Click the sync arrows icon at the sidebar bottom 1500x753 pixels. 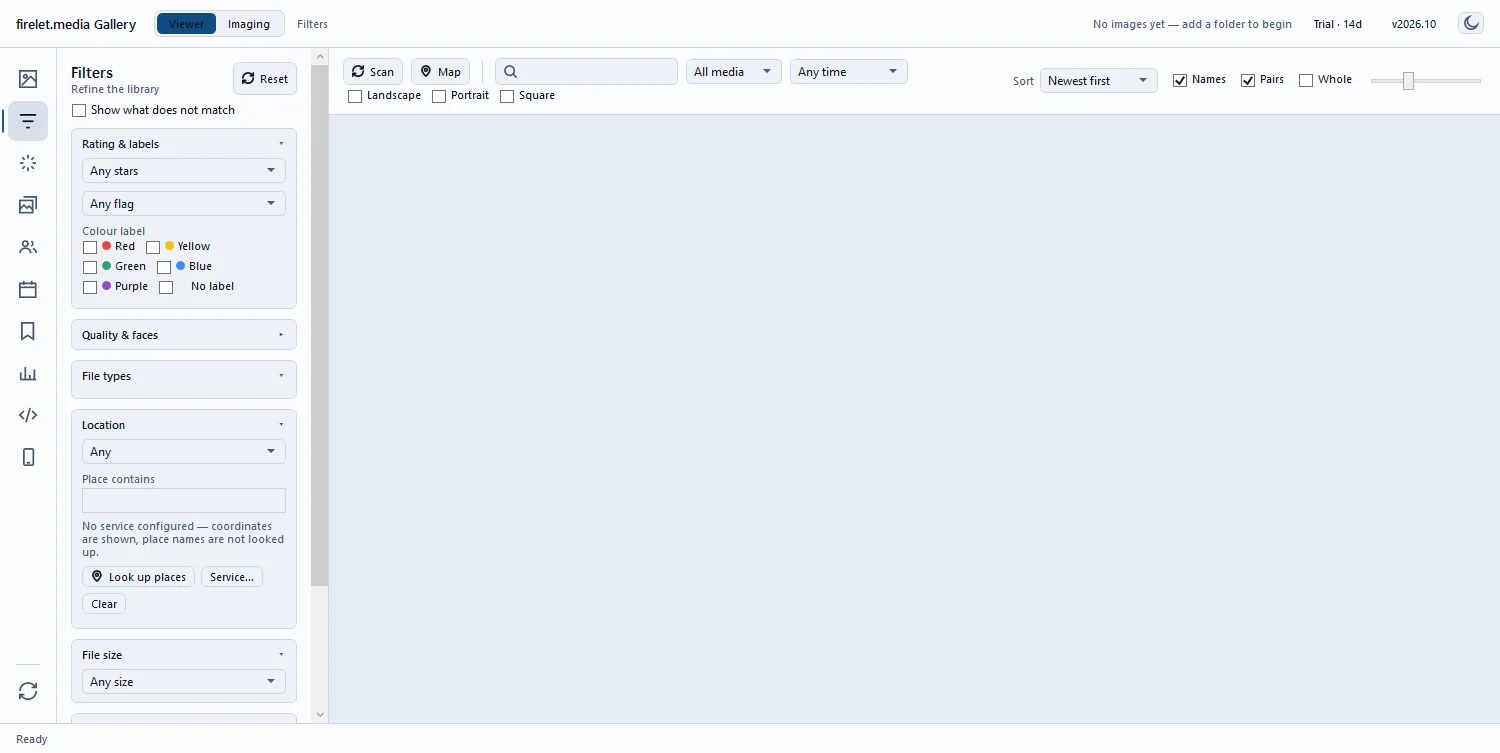pos(28,691)
